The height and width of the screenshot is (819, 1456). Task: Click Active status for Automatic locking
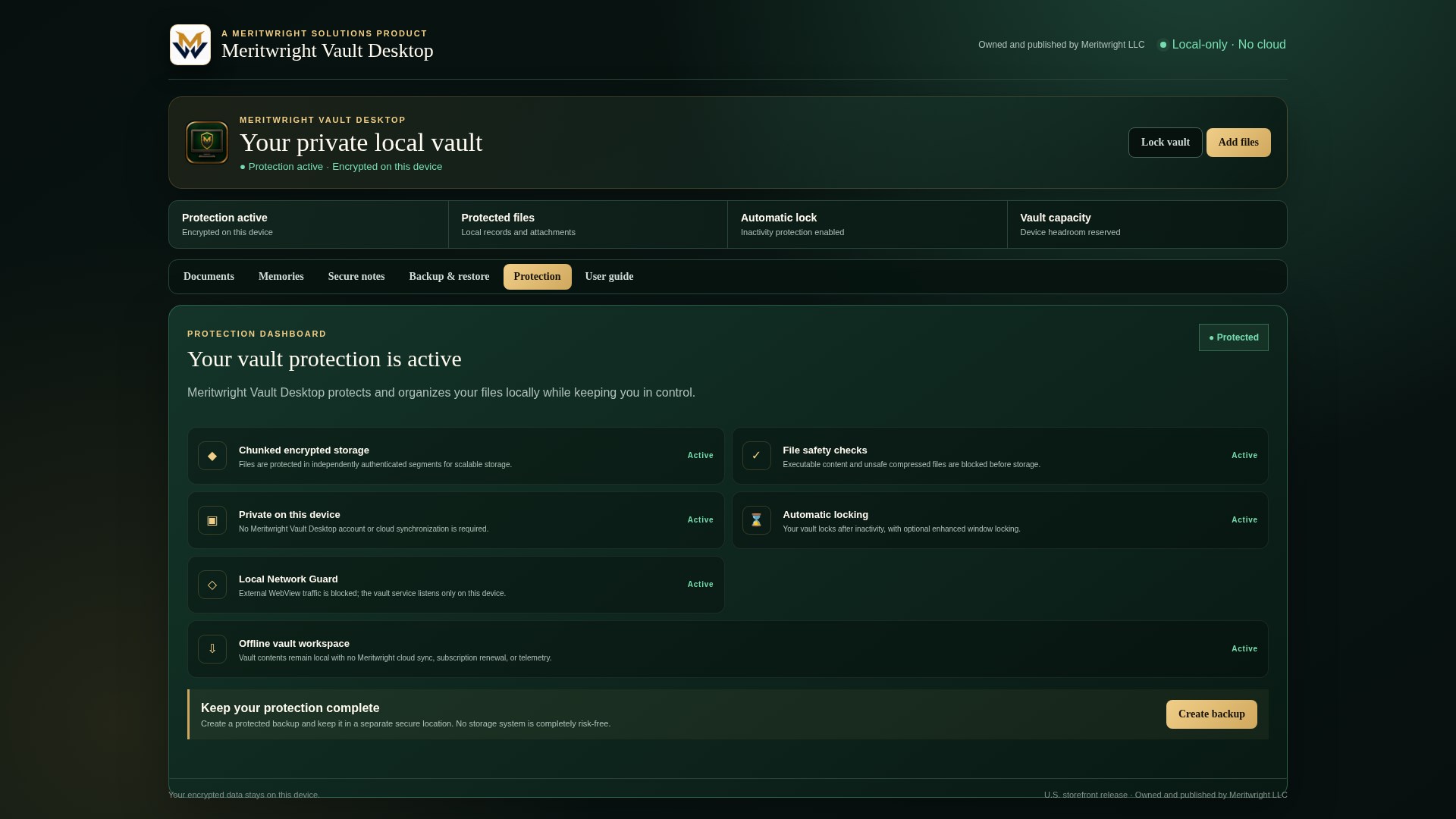tap(1244, 520)
